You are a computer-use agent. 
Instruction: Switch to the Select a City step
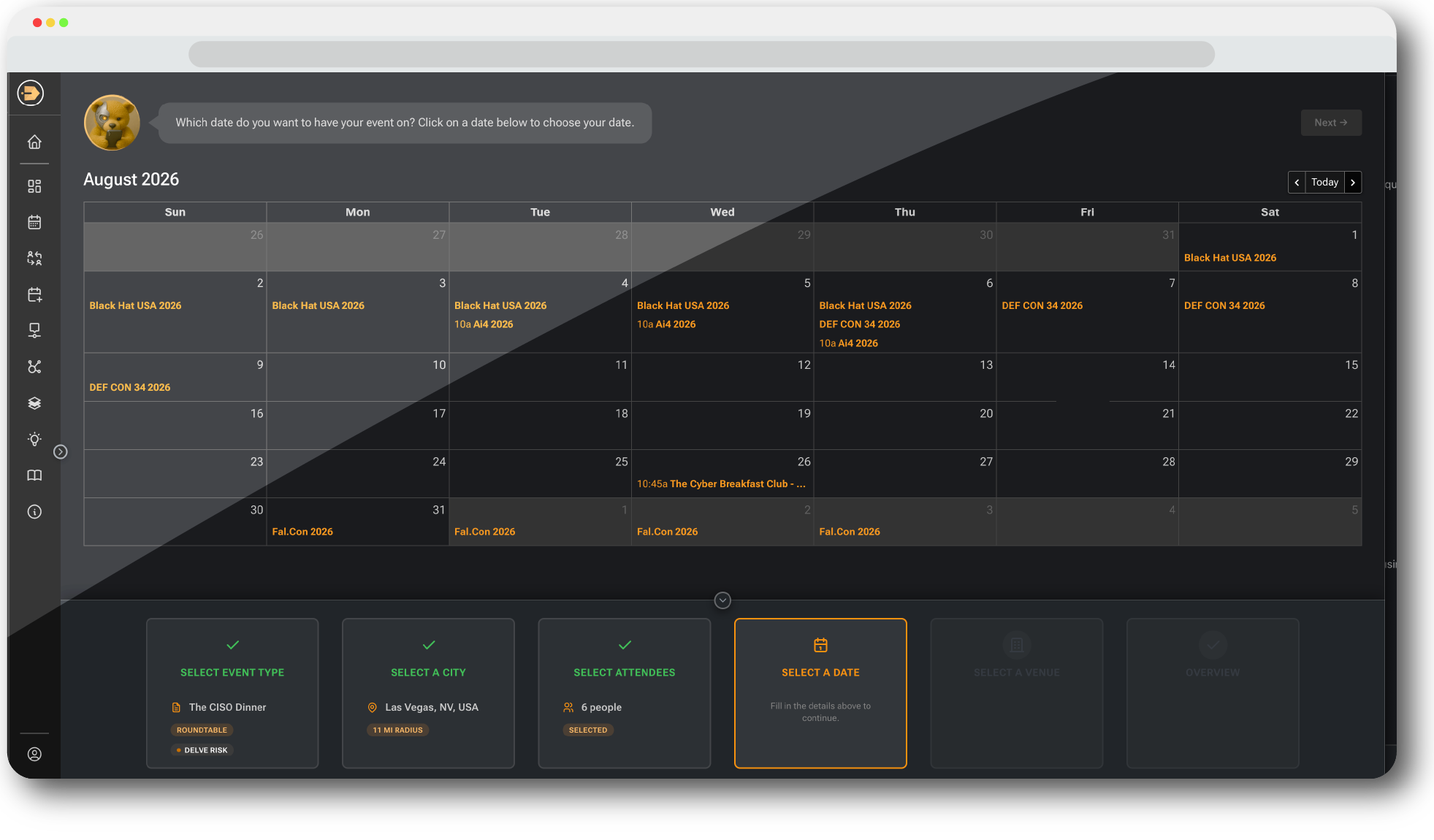click(x=428, y=692)
